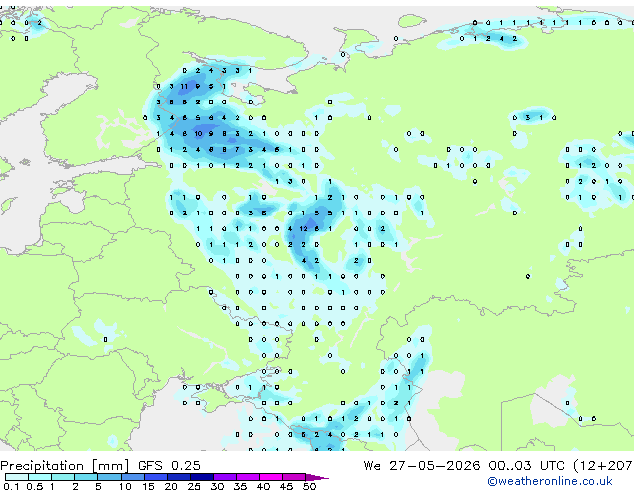The width and height of the screenshot is (634, 490).
Task: Click the 'We 27-05-2026' date text
Action: (x=422, y=466)
